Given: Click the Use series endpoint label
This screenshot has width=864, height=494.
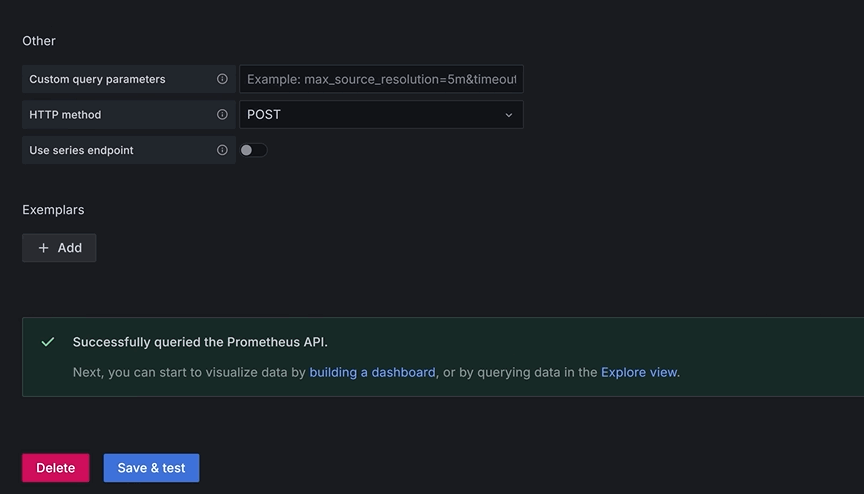Looking at the screenshot, I should click(x=81, y=150).
